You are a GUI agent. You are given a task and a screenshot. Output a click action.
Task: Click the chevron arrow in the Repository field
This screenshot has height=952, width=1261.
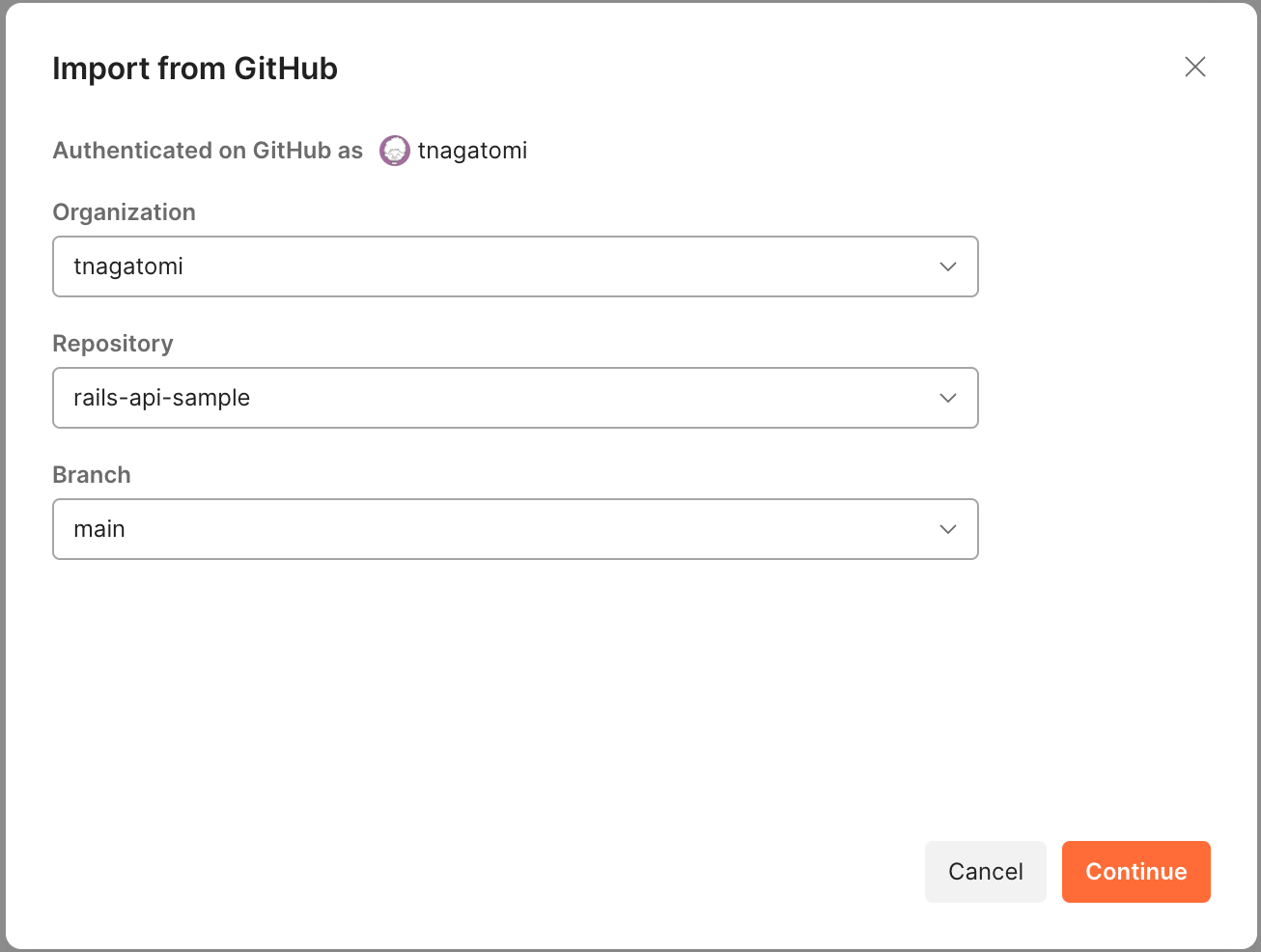(948, 398)
